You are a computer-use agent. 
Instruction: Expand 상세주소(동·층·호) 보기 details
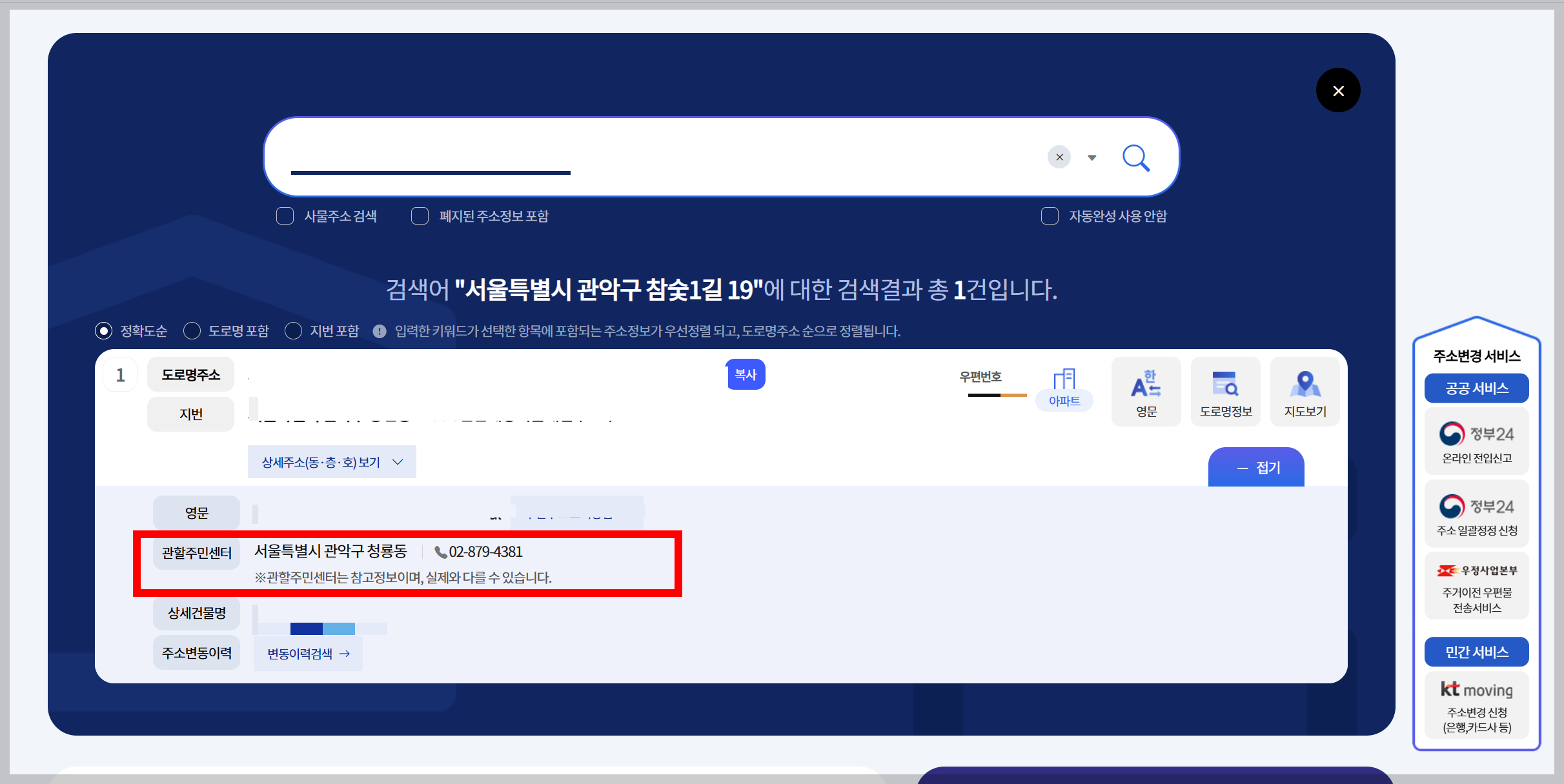pyautogui.click(x=331, y=461)
